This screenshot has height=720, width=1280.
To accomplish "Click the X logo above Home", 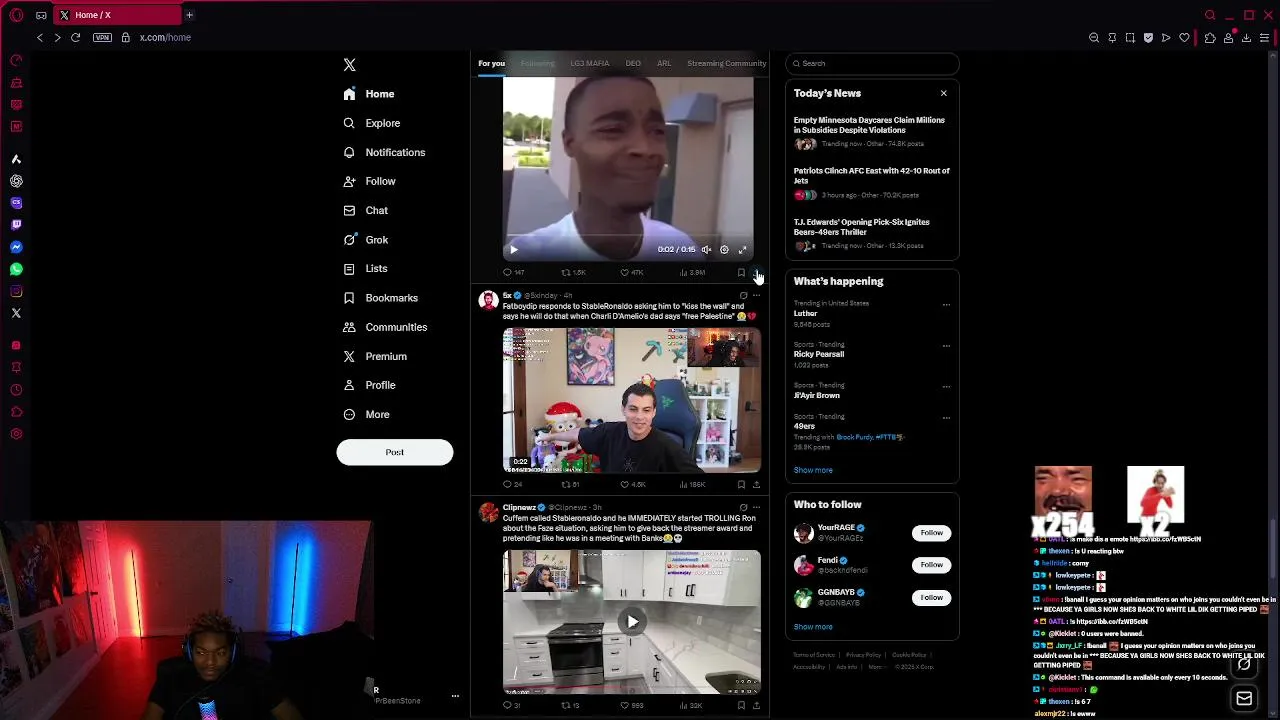I will coord(349,64).
